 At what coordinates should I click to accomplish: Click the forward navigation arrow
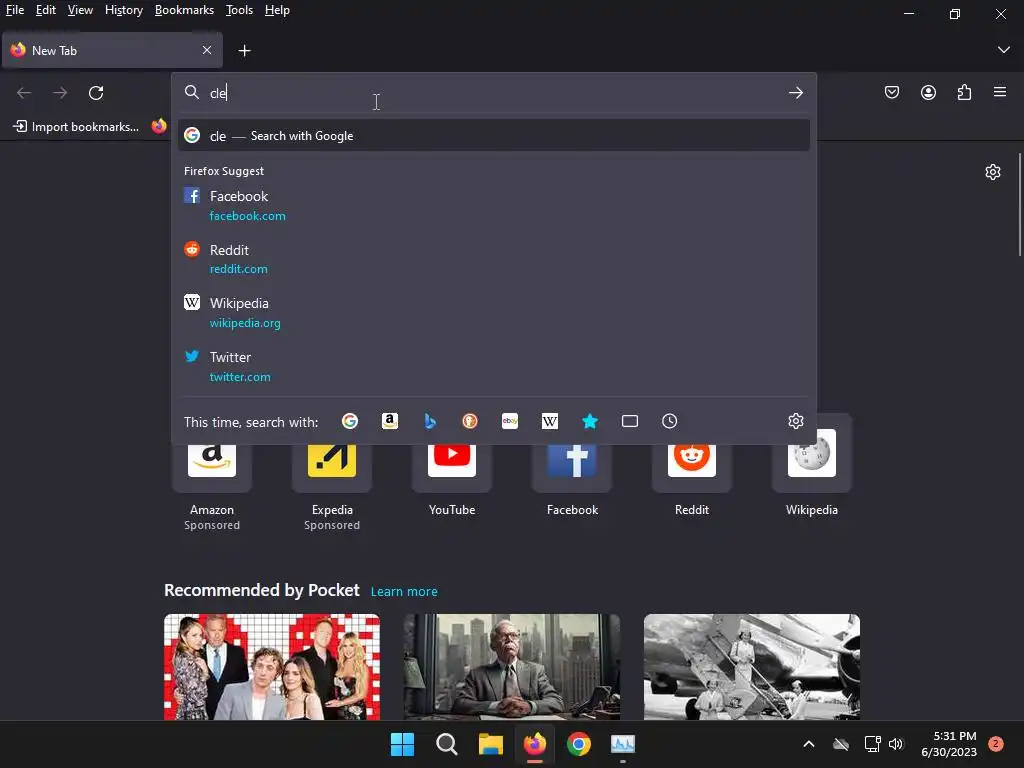[60, 93]
